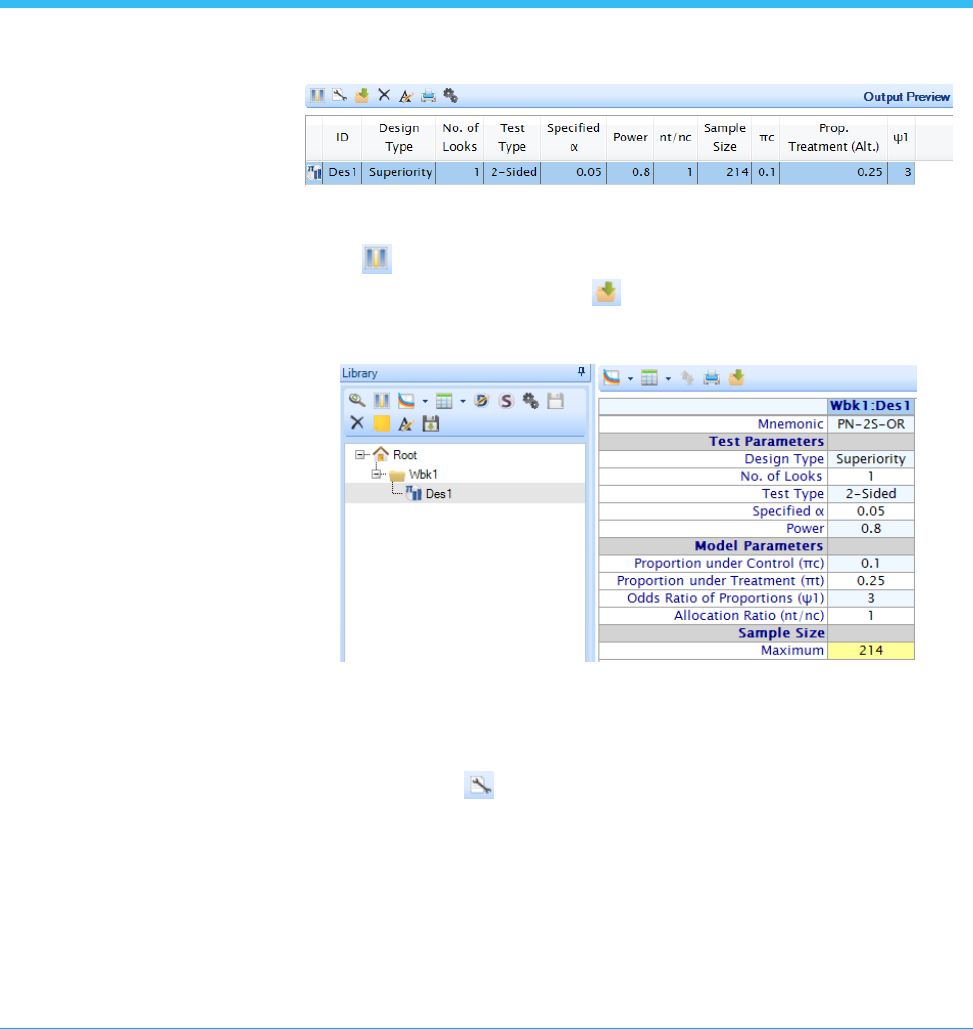Click the gears icon in Output Preview toolbar
Viewport: 973px width, 1029px height.
click(451, 96)
